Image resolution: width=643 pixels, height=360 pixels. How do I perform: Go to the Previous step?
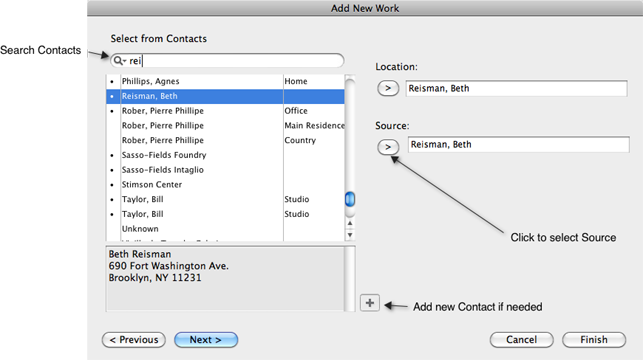(x=134, y=339)
